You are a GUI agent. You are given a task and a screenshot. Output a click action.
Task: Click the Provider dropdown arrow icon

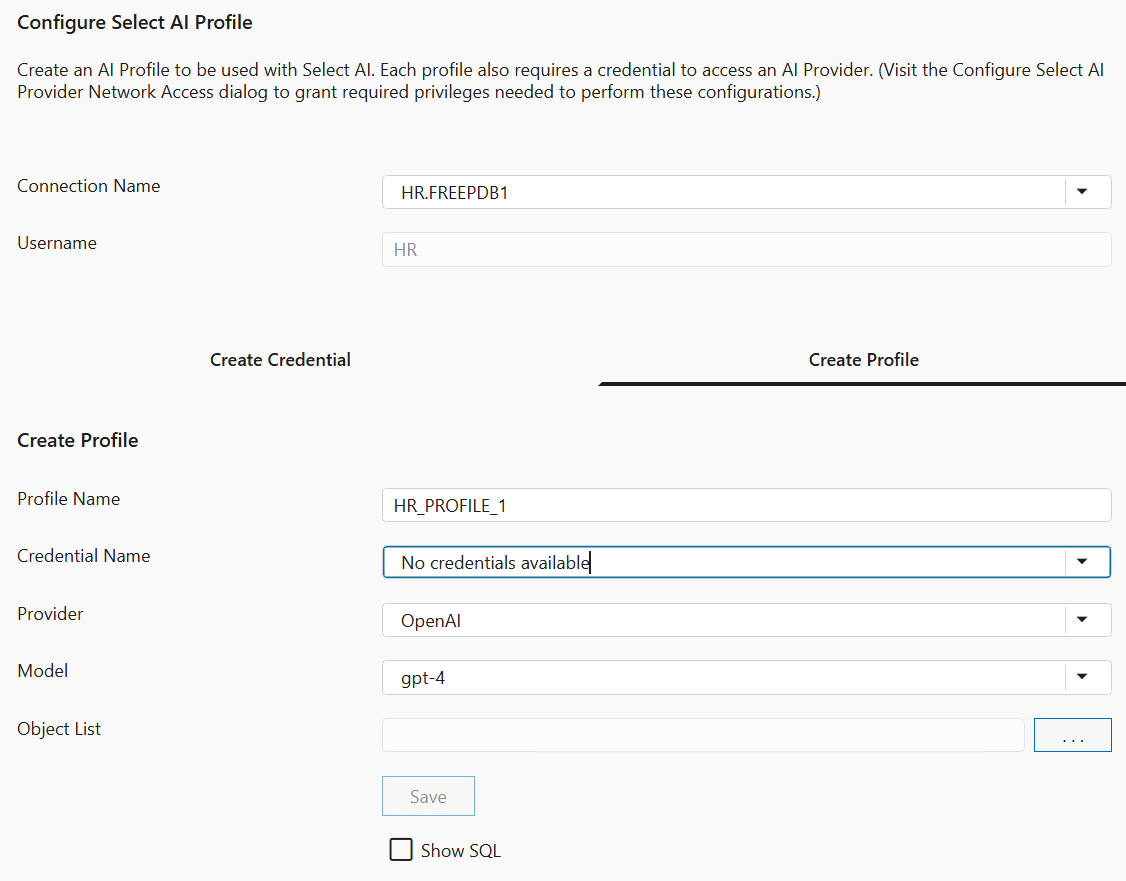pos(1083,619)
